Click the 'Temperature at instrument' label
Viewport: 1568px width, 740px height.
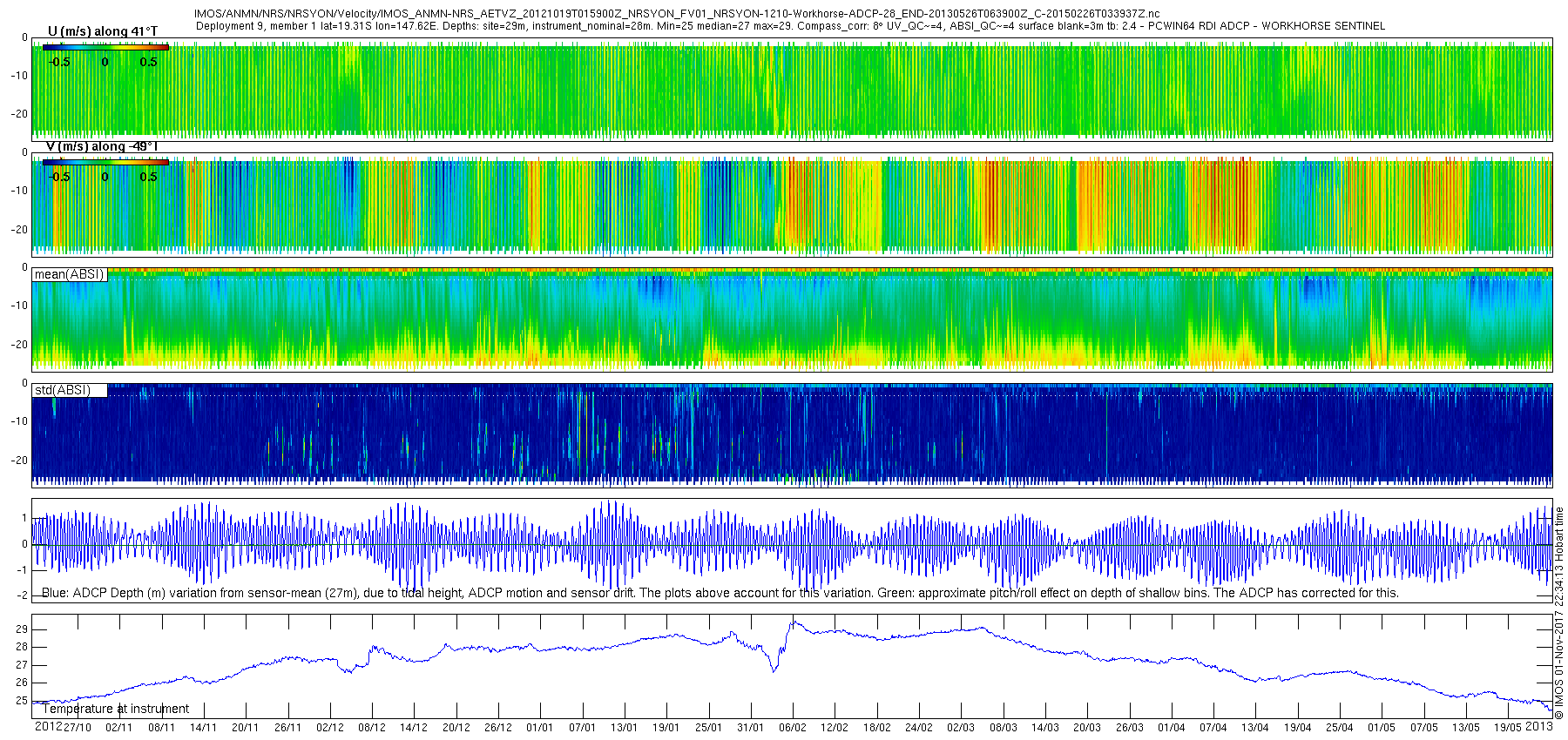(116, 709)
